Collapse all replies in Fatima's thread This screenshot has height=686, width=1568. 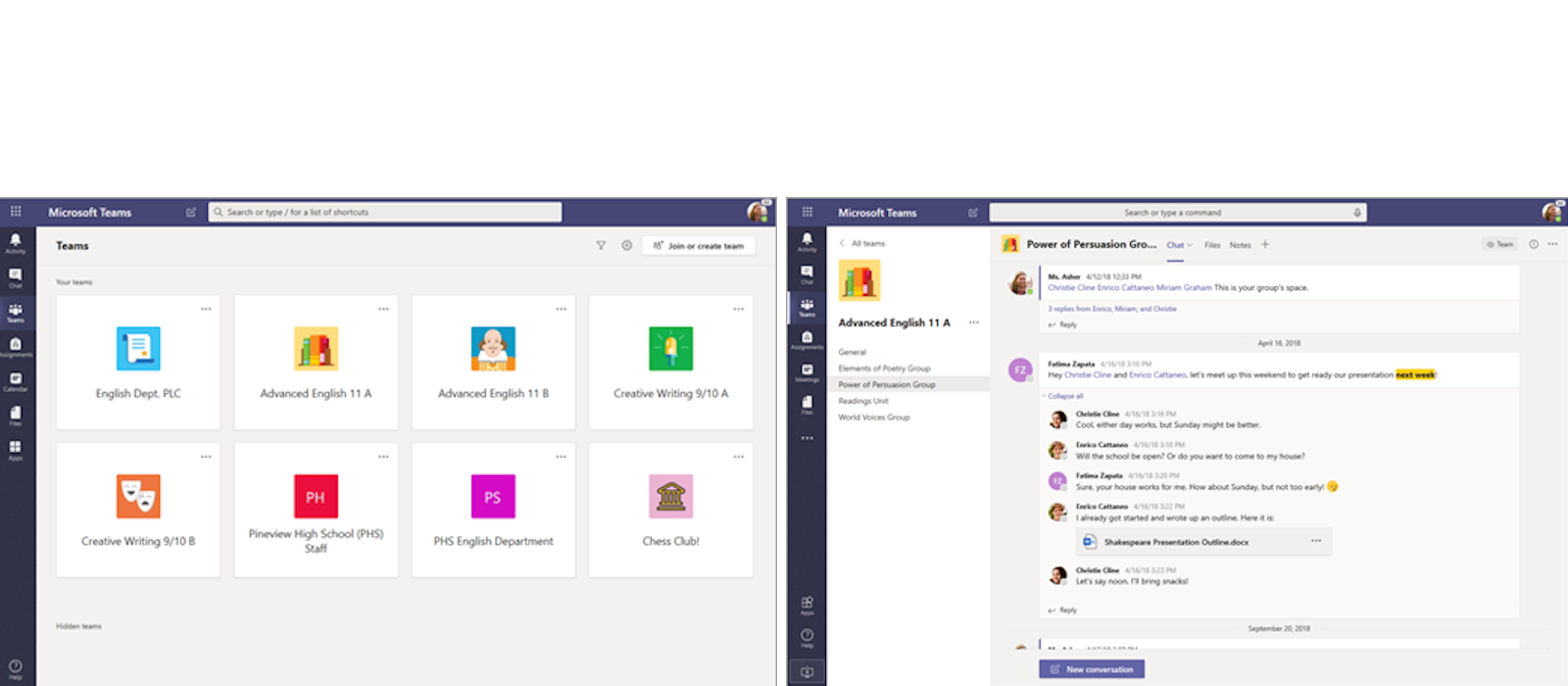pyautogui.click(x=1063, y=396)
